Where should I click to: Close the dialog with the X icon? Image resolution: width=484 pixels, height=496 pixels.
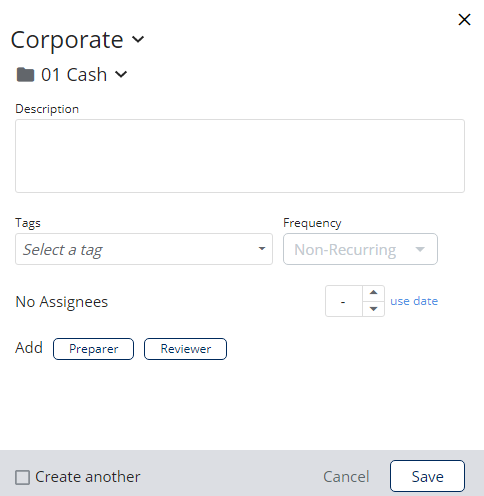pyautogui.click(x=464, y=19)
